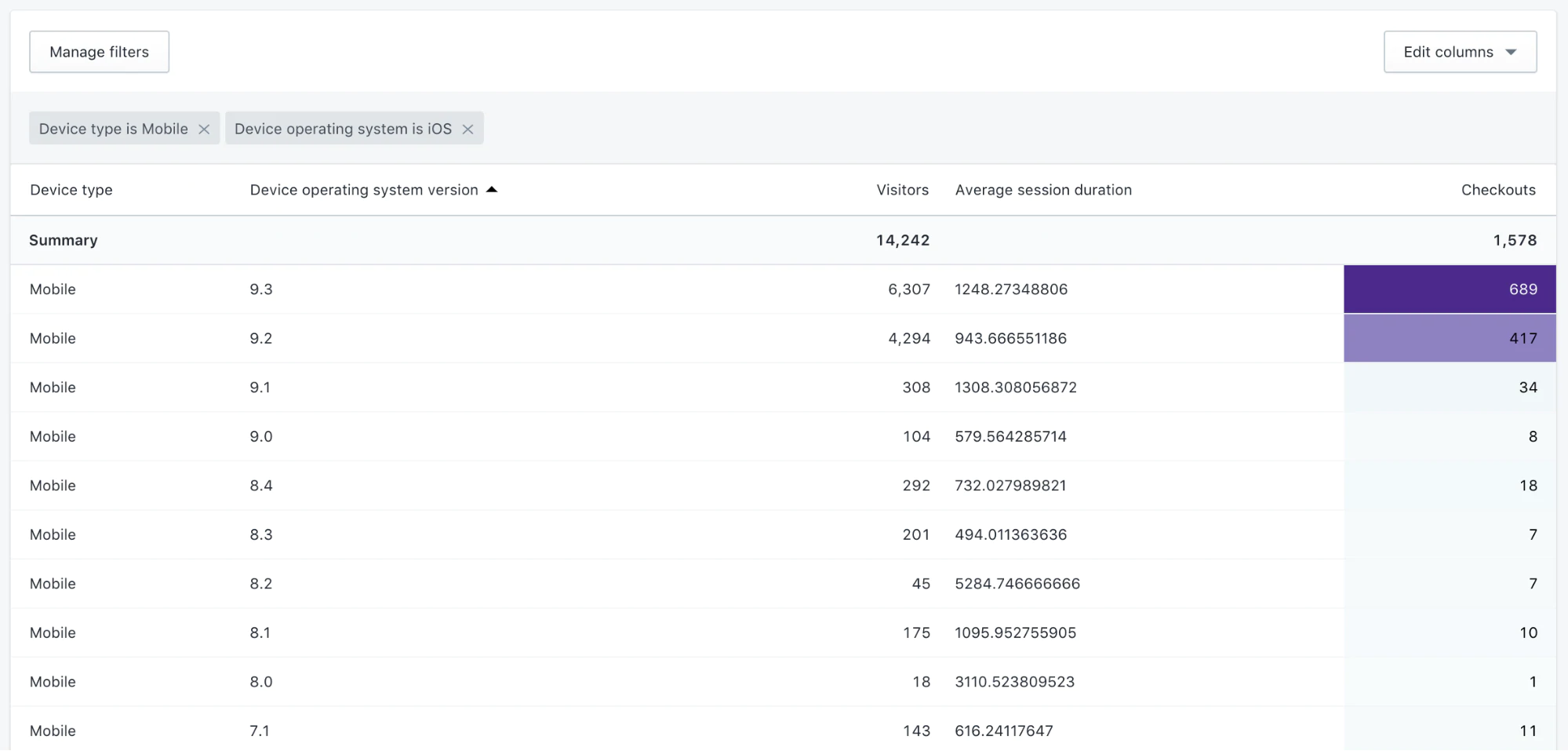The image size is (1568, 751).
Task: Select the dark purple 689 checkouts cell
Action: tap(1449, 290)
